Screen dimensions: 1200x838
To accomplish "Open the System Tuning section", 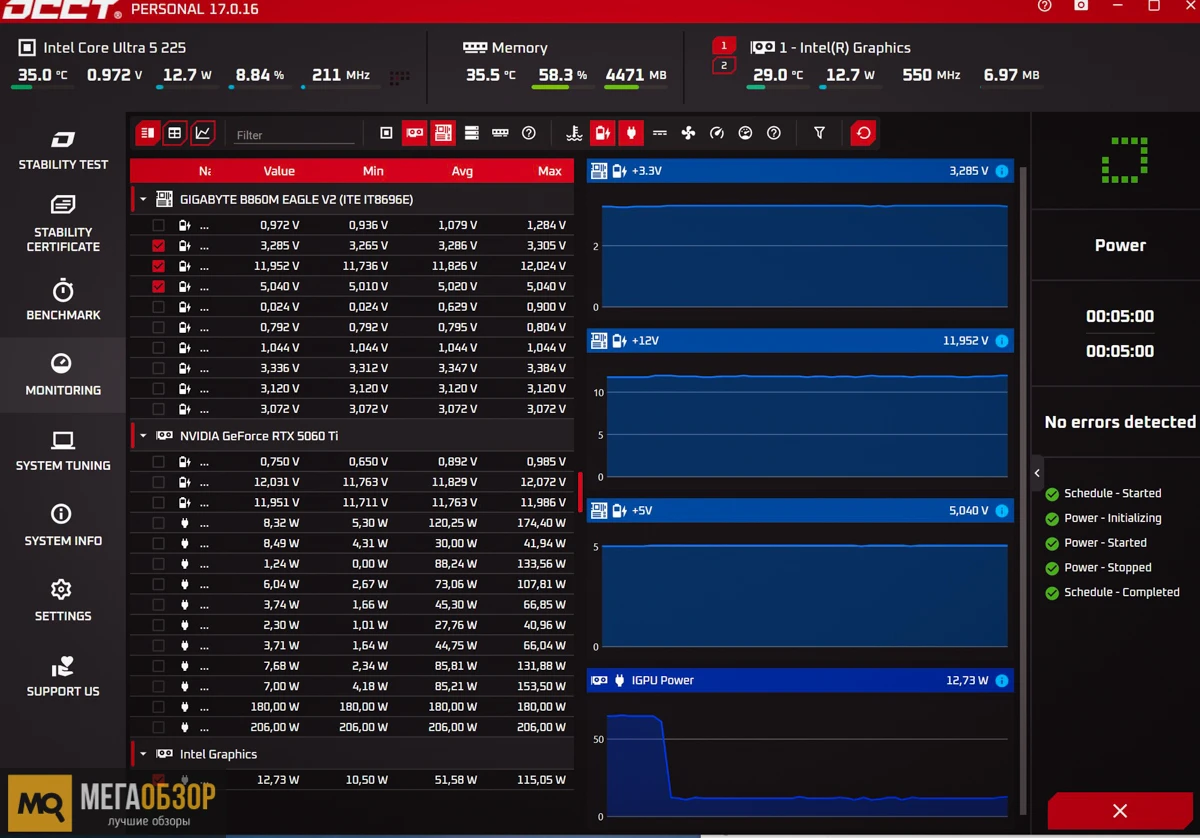I will tap(63, 451).
